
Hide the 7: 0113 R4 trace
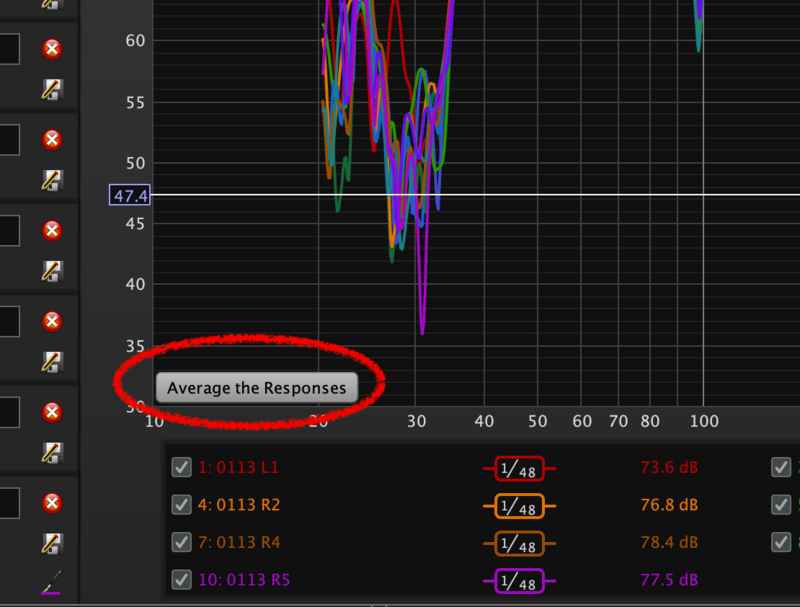pyautogui.click(x=181, y=542)
